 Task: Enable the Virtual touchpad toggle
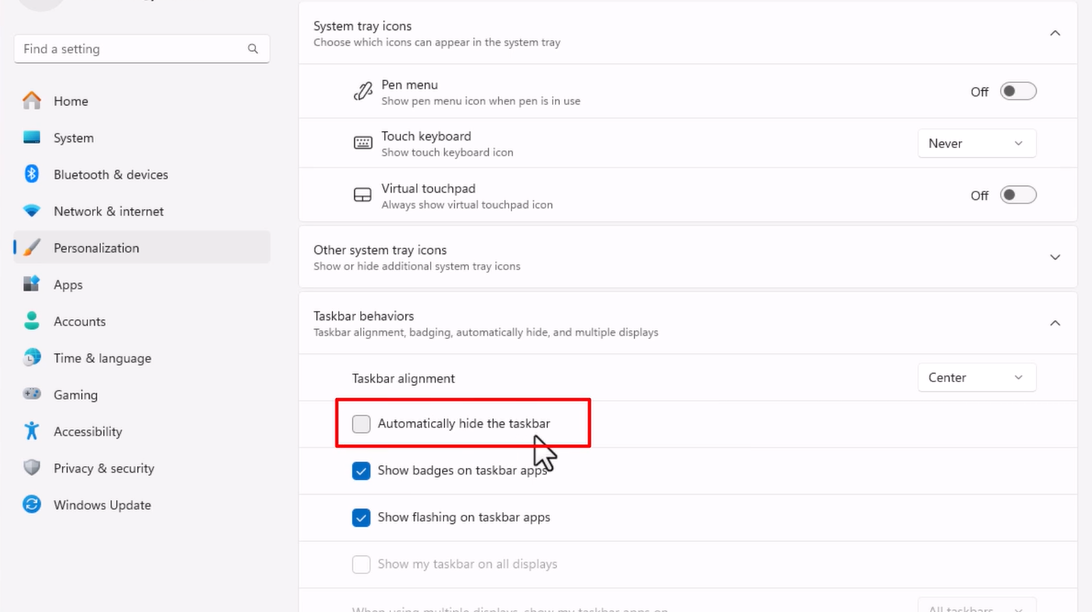point(1018,195)
